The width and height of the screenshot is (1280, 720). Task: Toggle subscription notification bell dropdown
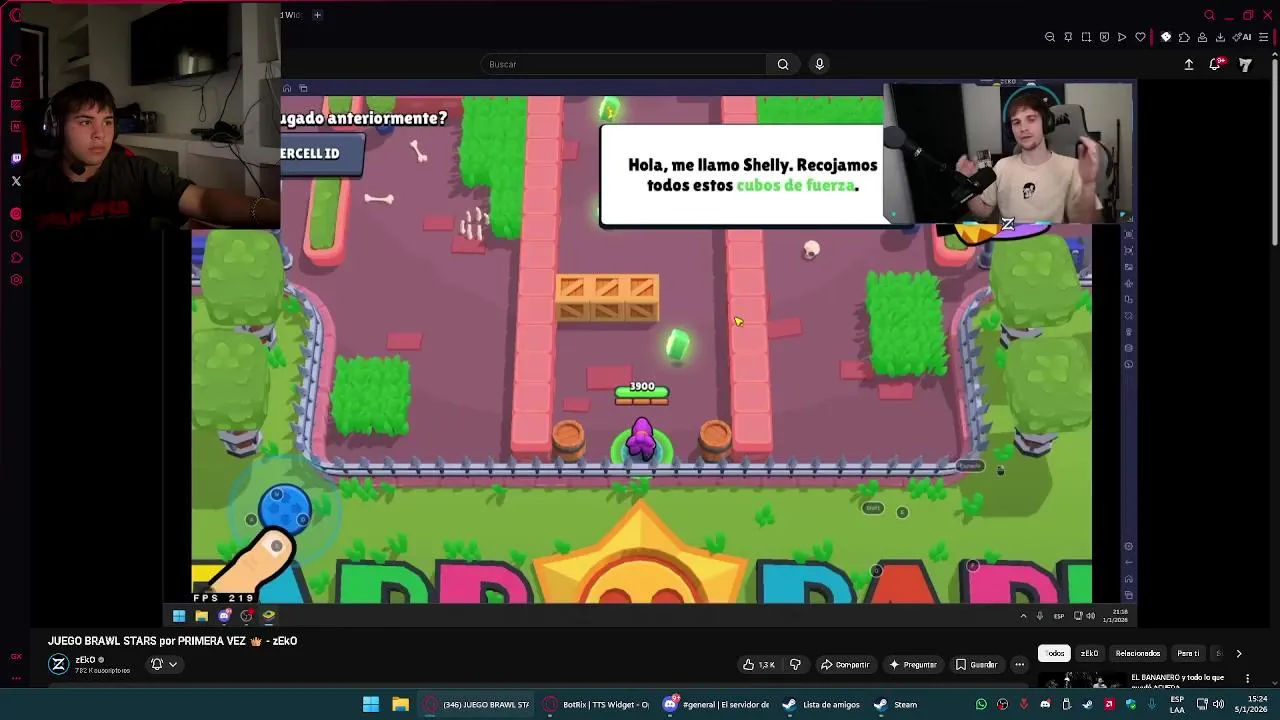tap(164, 664)
